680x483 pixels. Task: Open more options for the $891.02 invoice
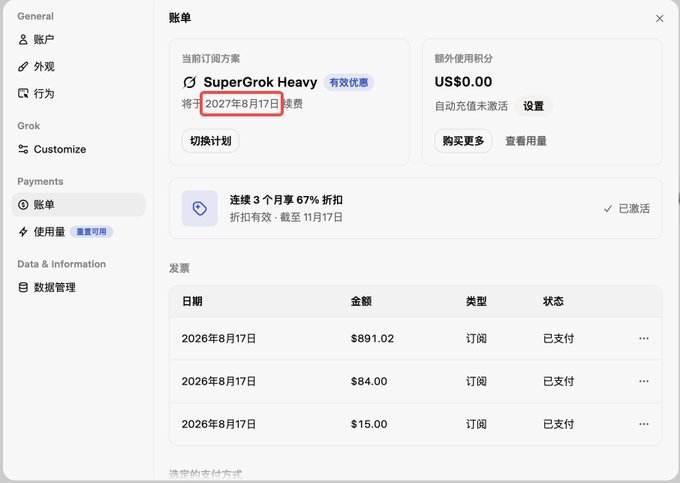pyautogui.click(x=644, y=338)
